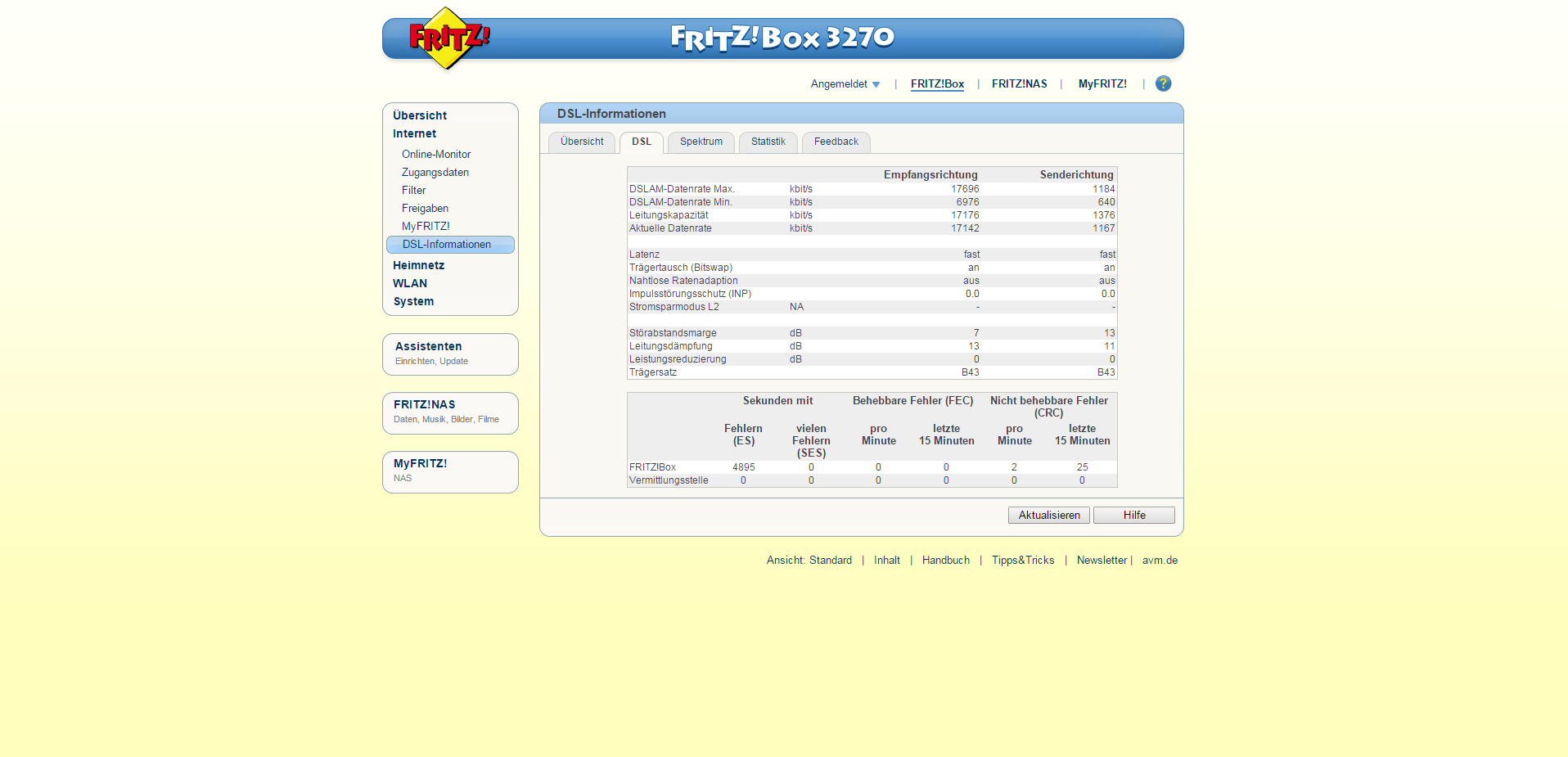Click the Leitungskapazität row label
This screenshot has width=1568, height=757.
(669, 215)
